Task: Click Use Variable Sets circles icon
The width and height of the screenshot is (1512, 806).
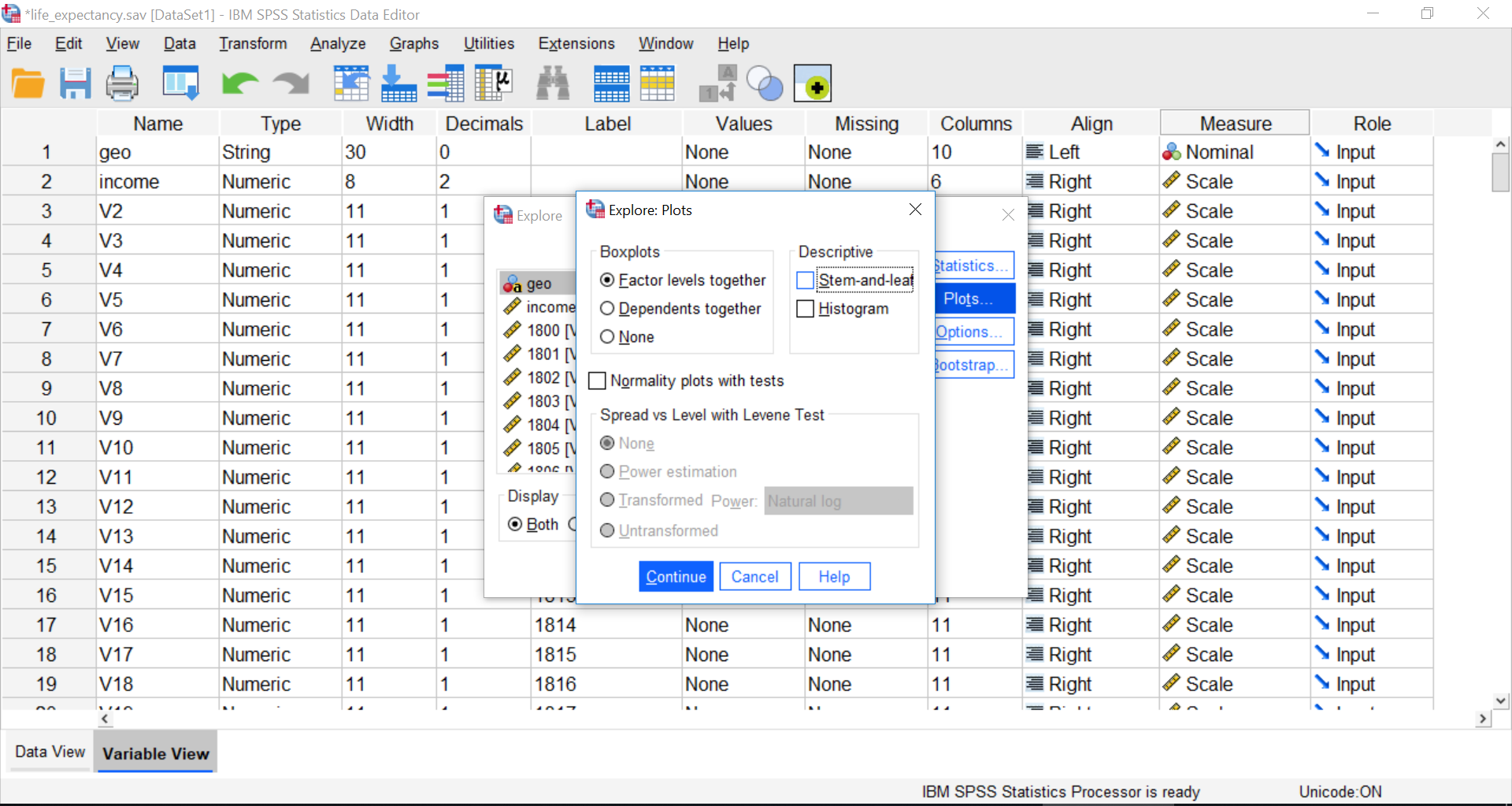Action: pyautogui.click(x=765, y=84)
